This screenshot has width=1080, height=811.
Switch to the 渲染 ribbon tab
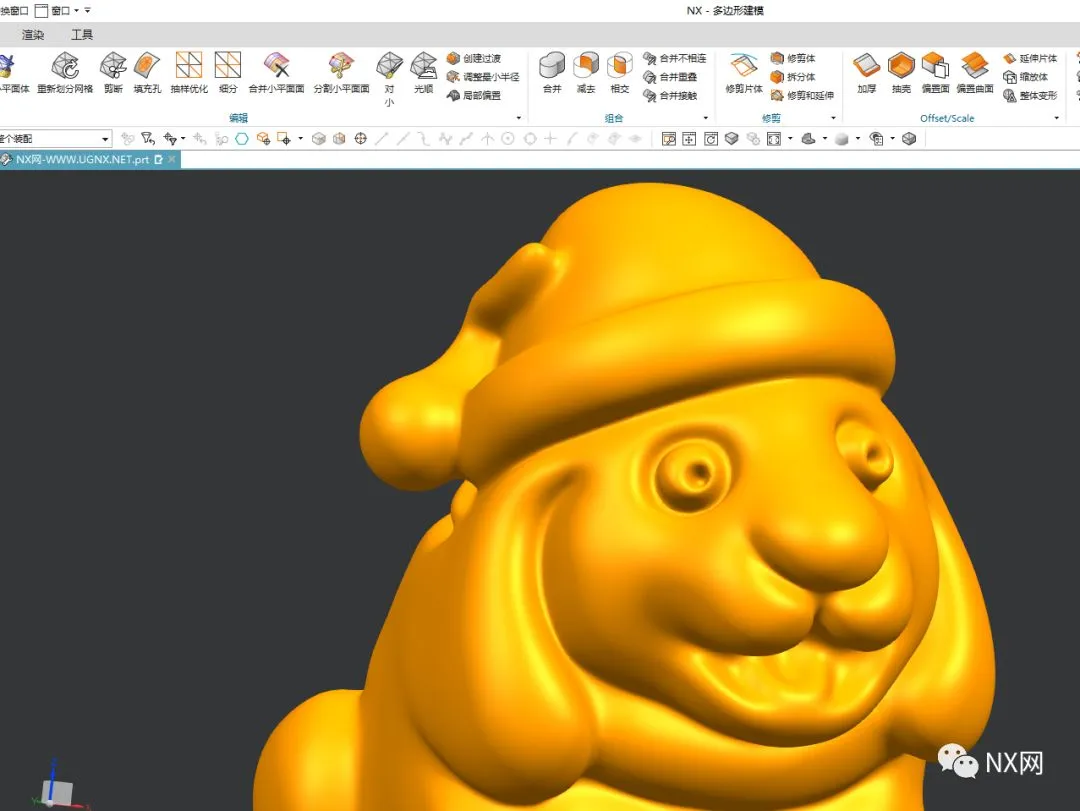coord(32,34)
